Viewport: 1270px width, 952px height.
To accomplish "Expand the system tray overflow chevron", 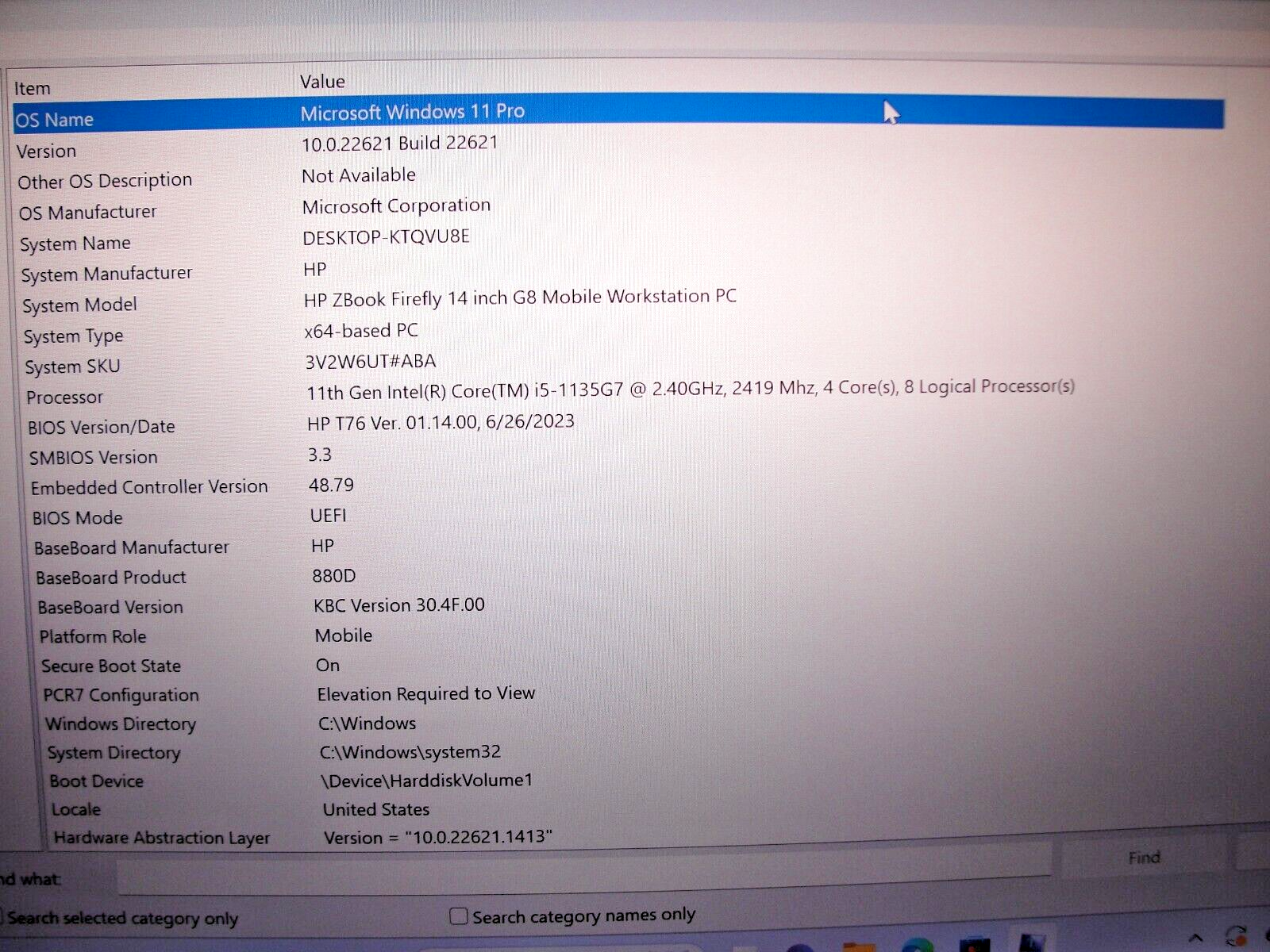I will coord(1196,939).
